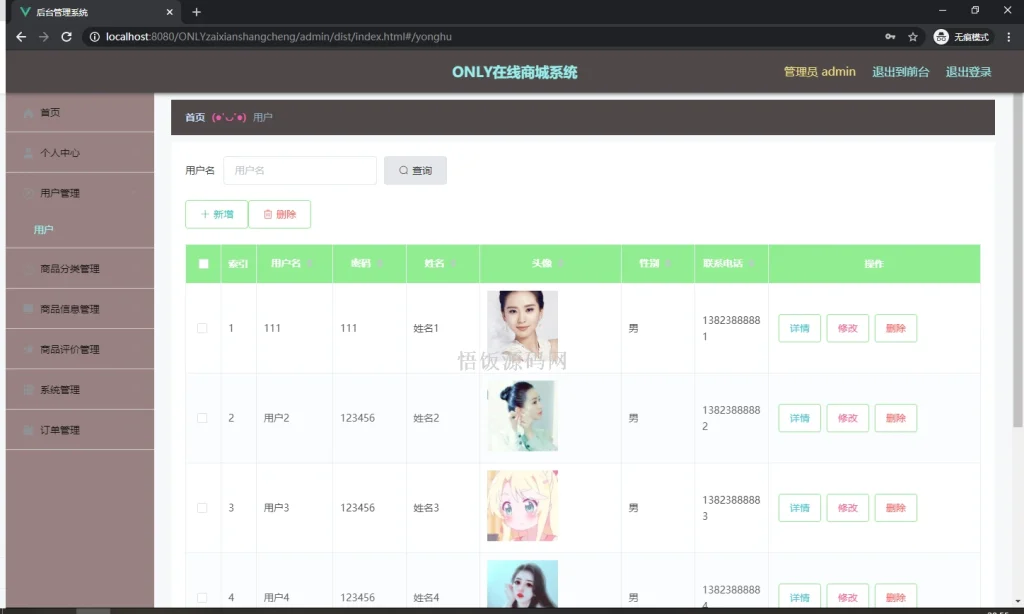Viewport: 1024px width, 614px height.
Task: Check the checkbox for 用户2
Action: (x=203, y=418)
